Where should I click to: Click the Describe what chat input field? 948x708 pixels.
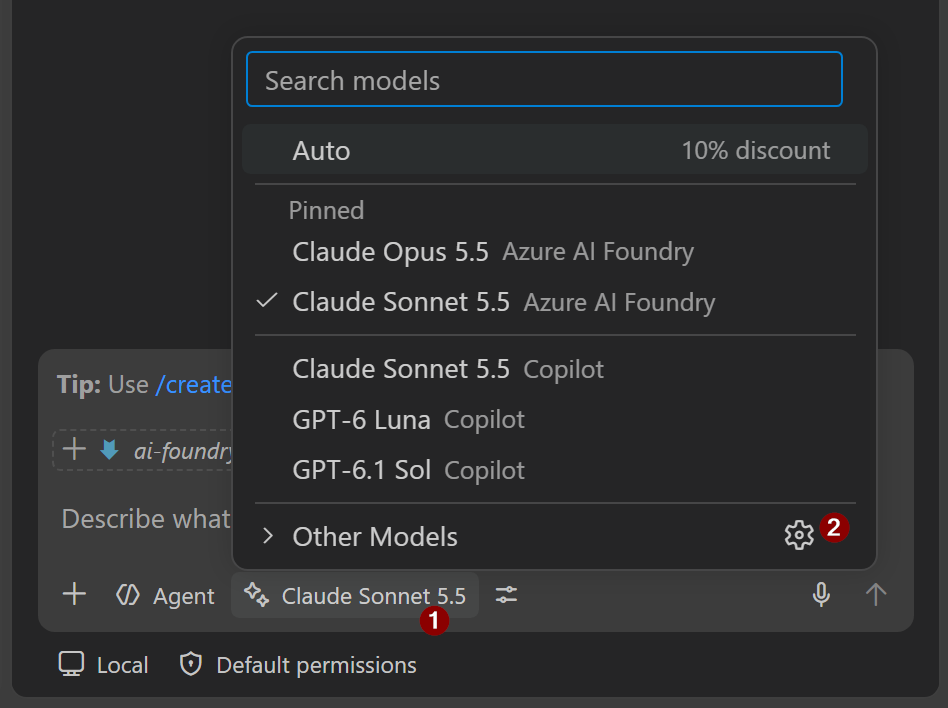point(146,519)
